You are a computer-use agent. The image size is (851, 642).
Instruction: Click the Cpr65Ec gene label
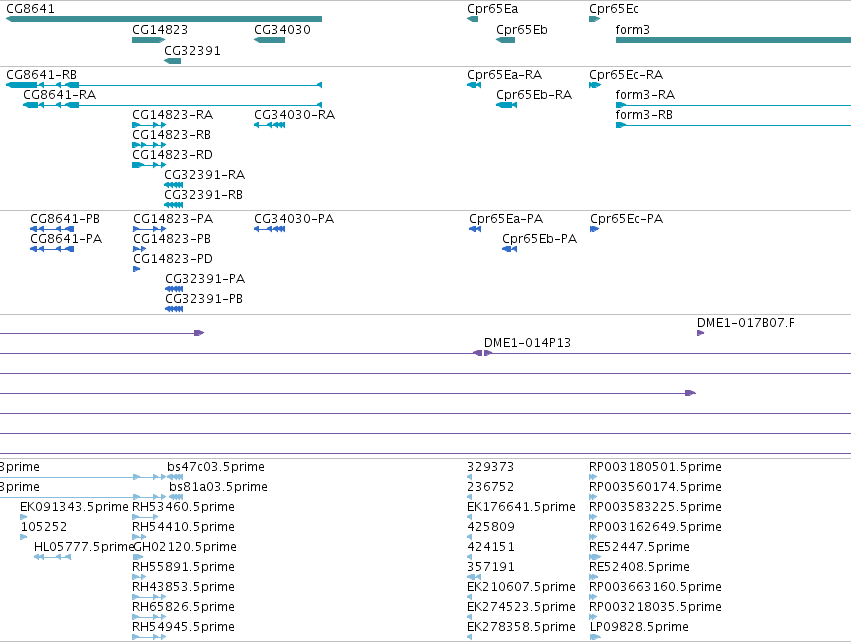614,9
